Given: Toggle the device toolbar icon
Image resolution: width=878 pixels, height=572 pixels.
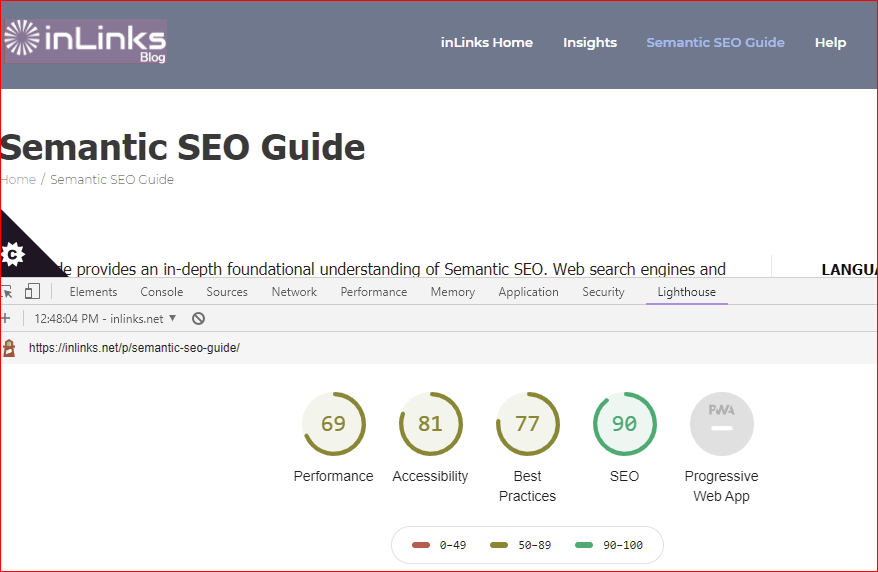Looking at the screenshot, I should click(x=32, y=292).
